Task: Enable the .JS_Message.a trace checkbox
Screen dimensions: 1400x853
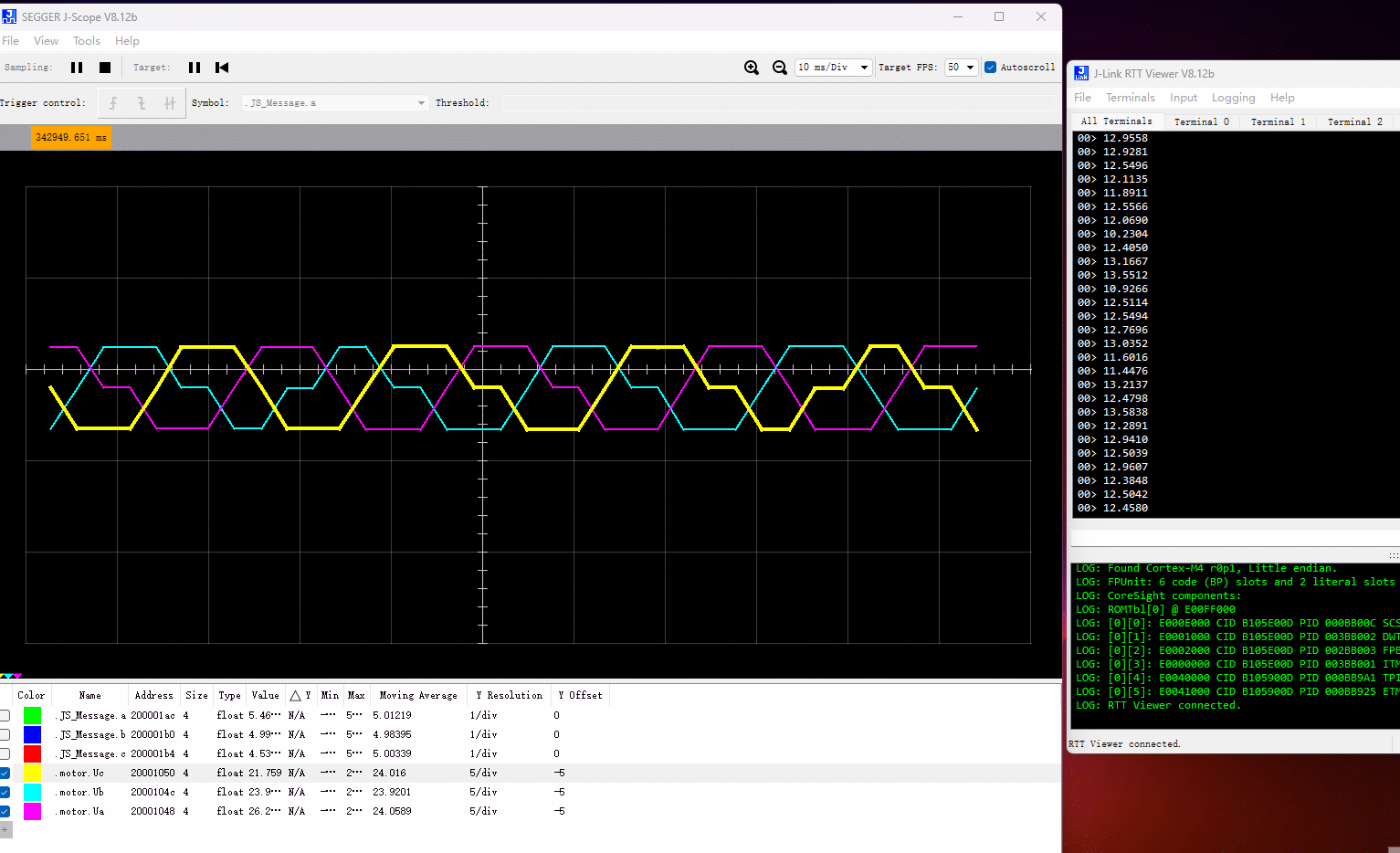Action: click(x=5, y=715)
